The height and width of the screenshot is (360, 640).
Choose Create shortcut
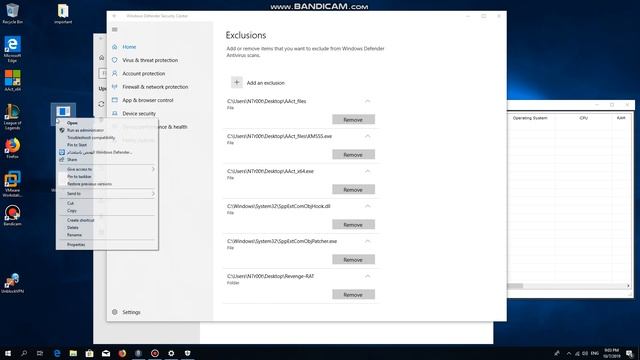107,220
